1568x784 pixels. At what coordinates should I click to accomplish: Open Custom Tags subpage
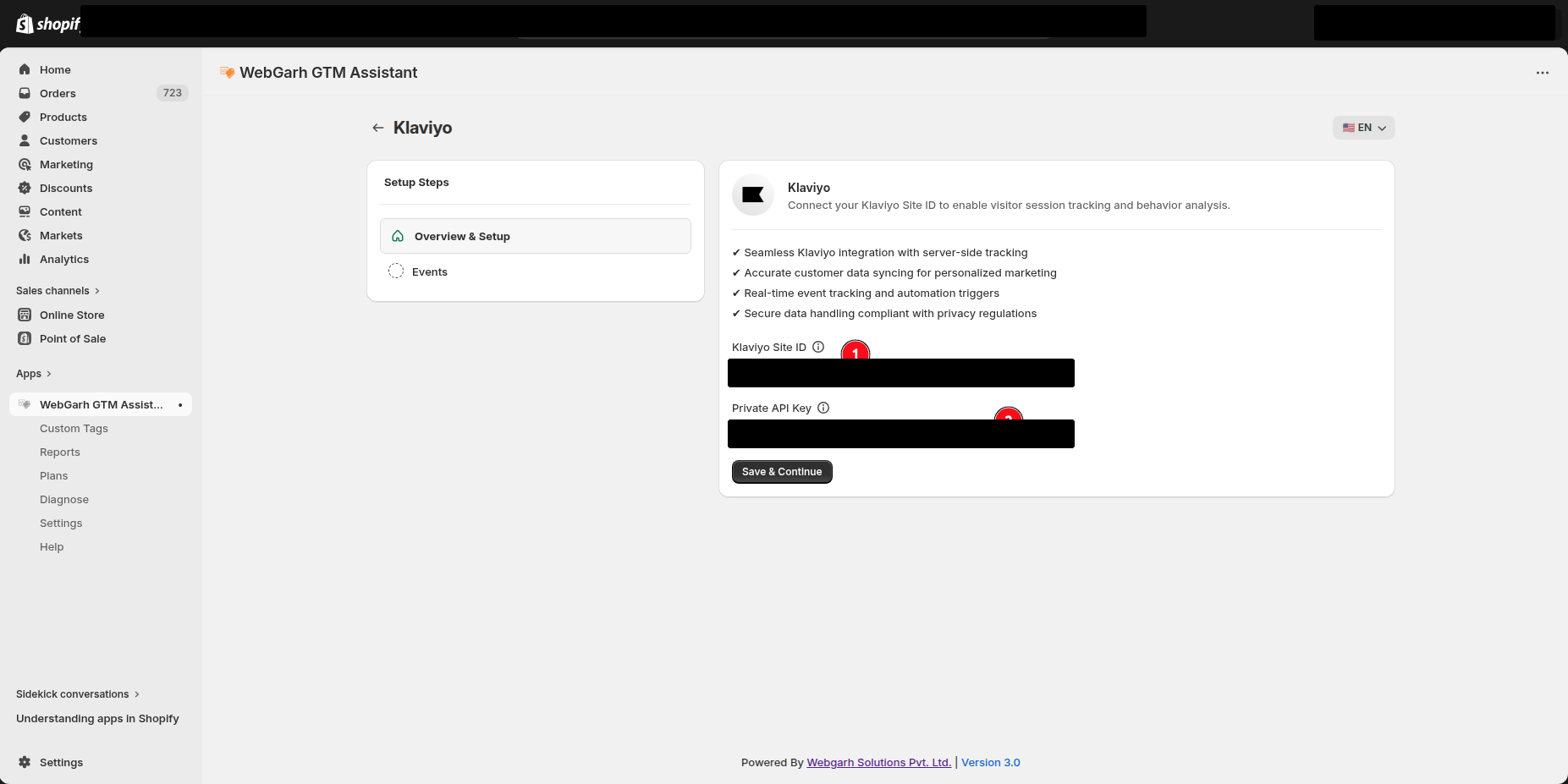tap(74, 428)
